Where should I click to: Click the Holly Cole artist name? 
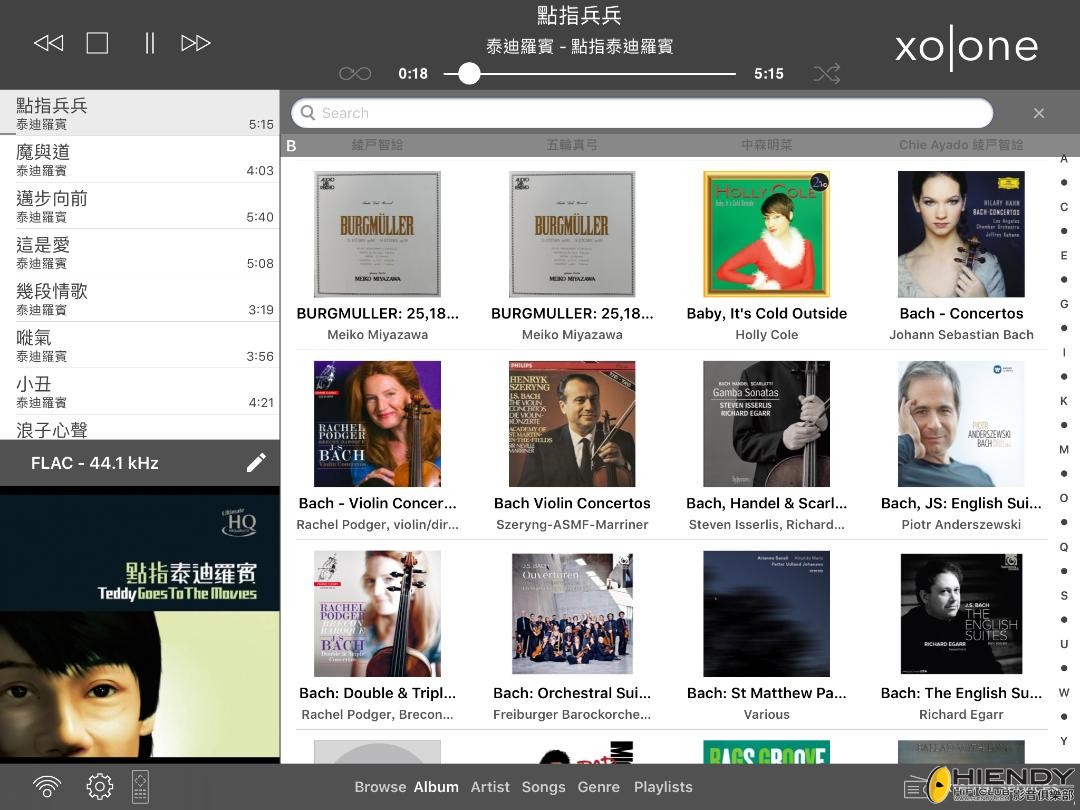click(x=767, y=335)
